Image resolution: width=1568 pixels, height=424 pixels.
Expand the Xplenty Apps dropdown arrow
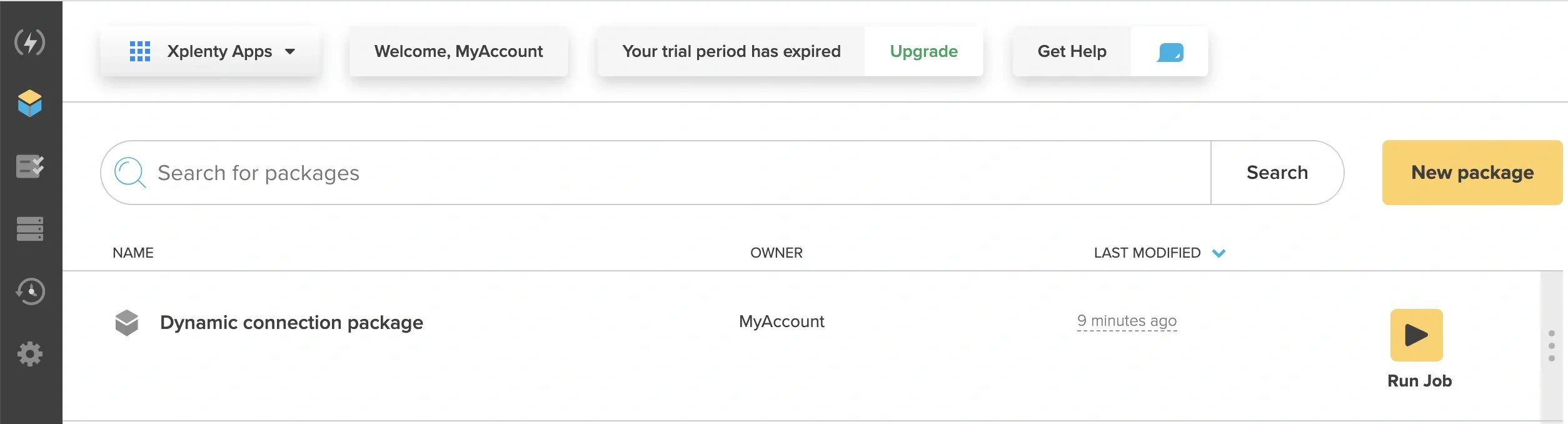290,52
